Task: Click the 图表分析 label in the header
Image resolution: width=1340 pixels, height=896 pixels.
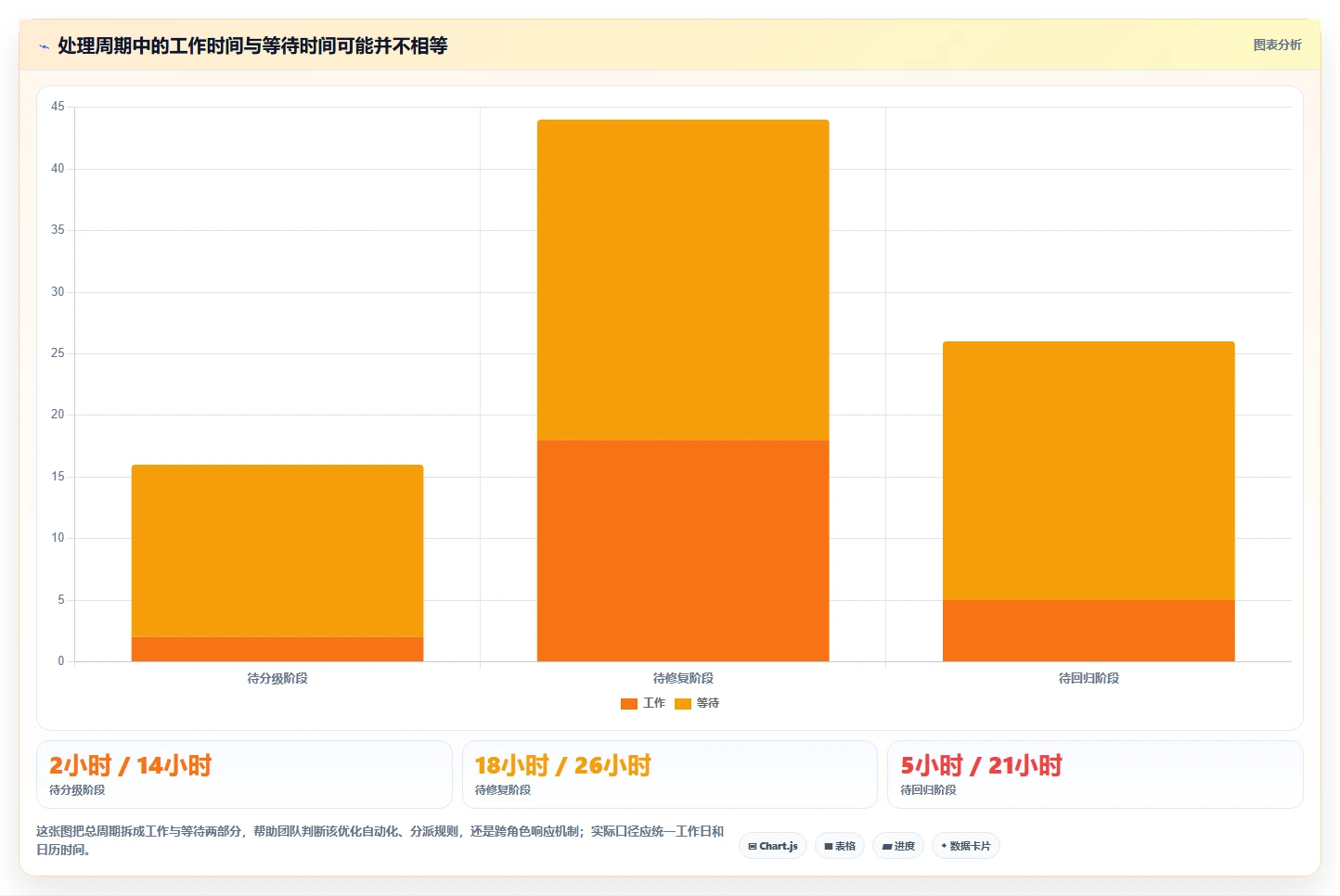Action: 1277,45
